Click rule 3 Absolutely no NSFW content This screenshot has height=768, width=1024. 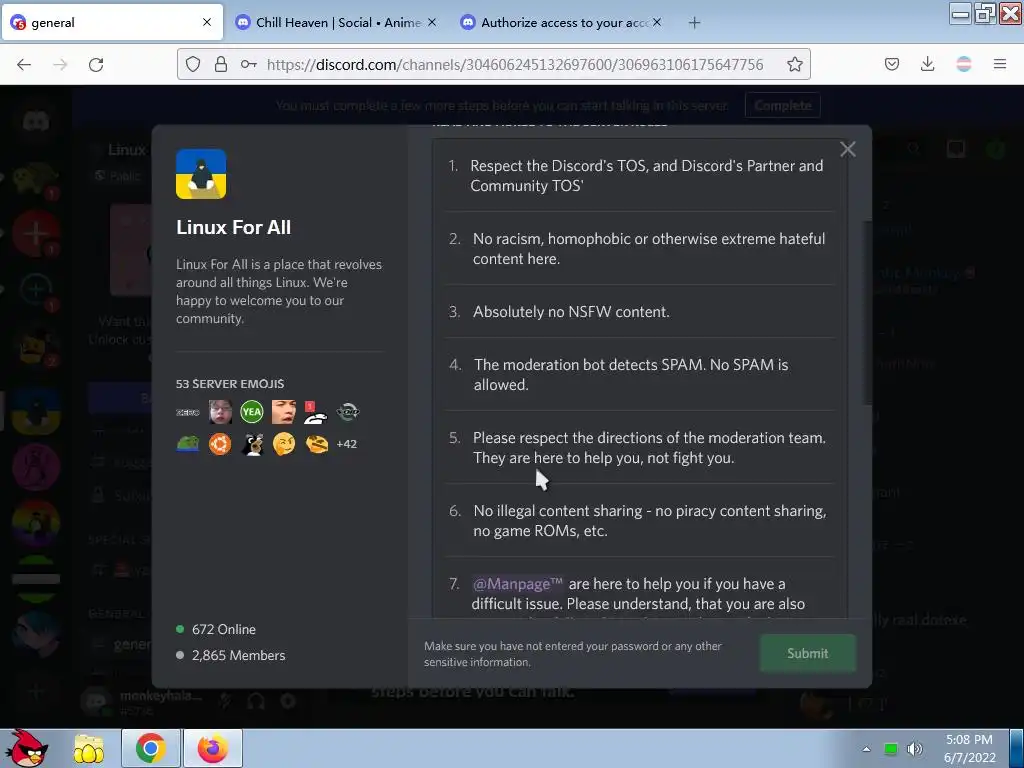click(x=571, y=312)
